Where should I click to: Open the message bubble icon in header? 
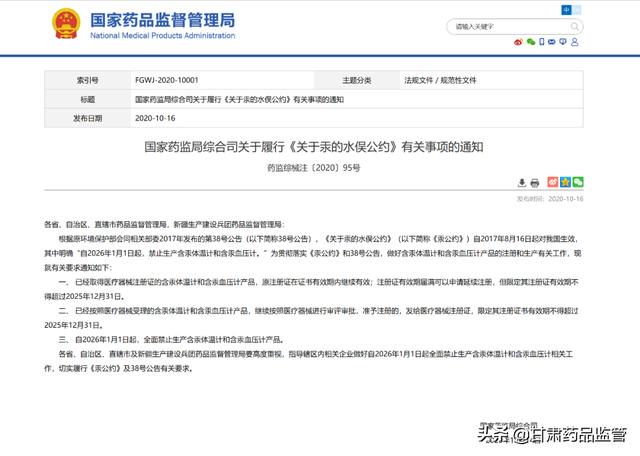[x=563, y=42]
